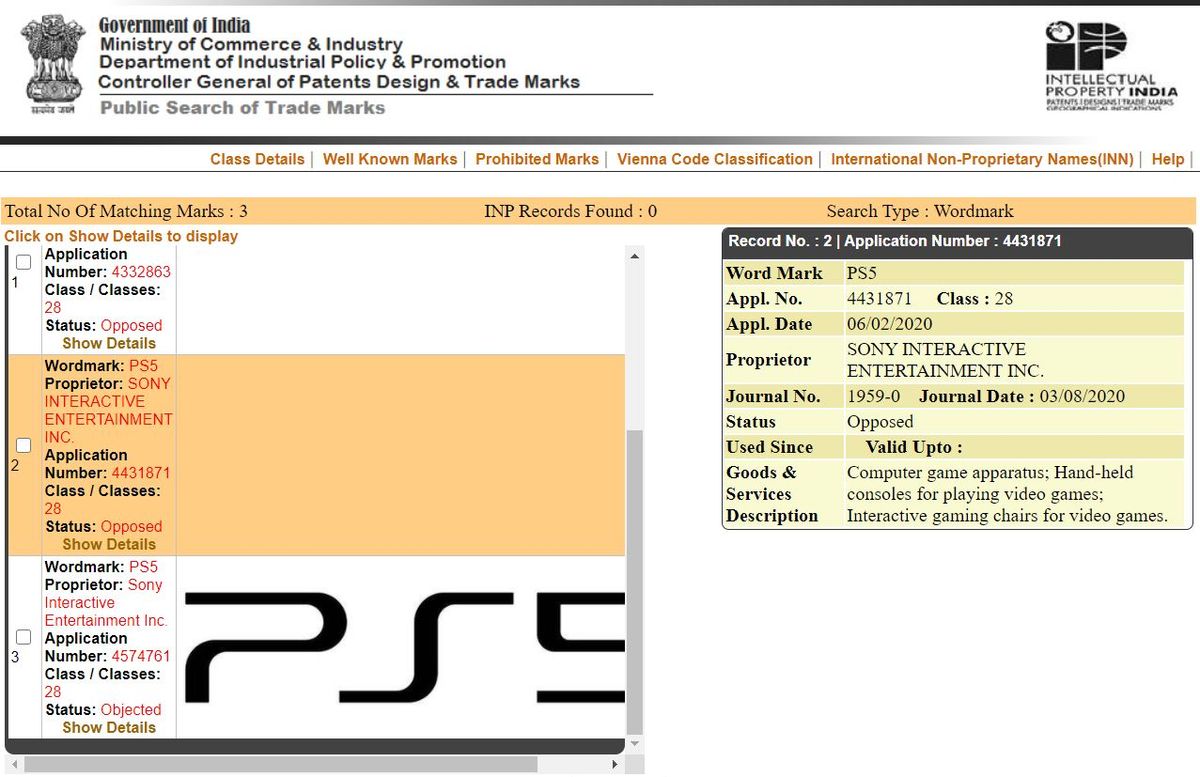Viewport: 1200px width, 777px height.
Task: Click Total No Of Matching Marks text
Action: 126,211
